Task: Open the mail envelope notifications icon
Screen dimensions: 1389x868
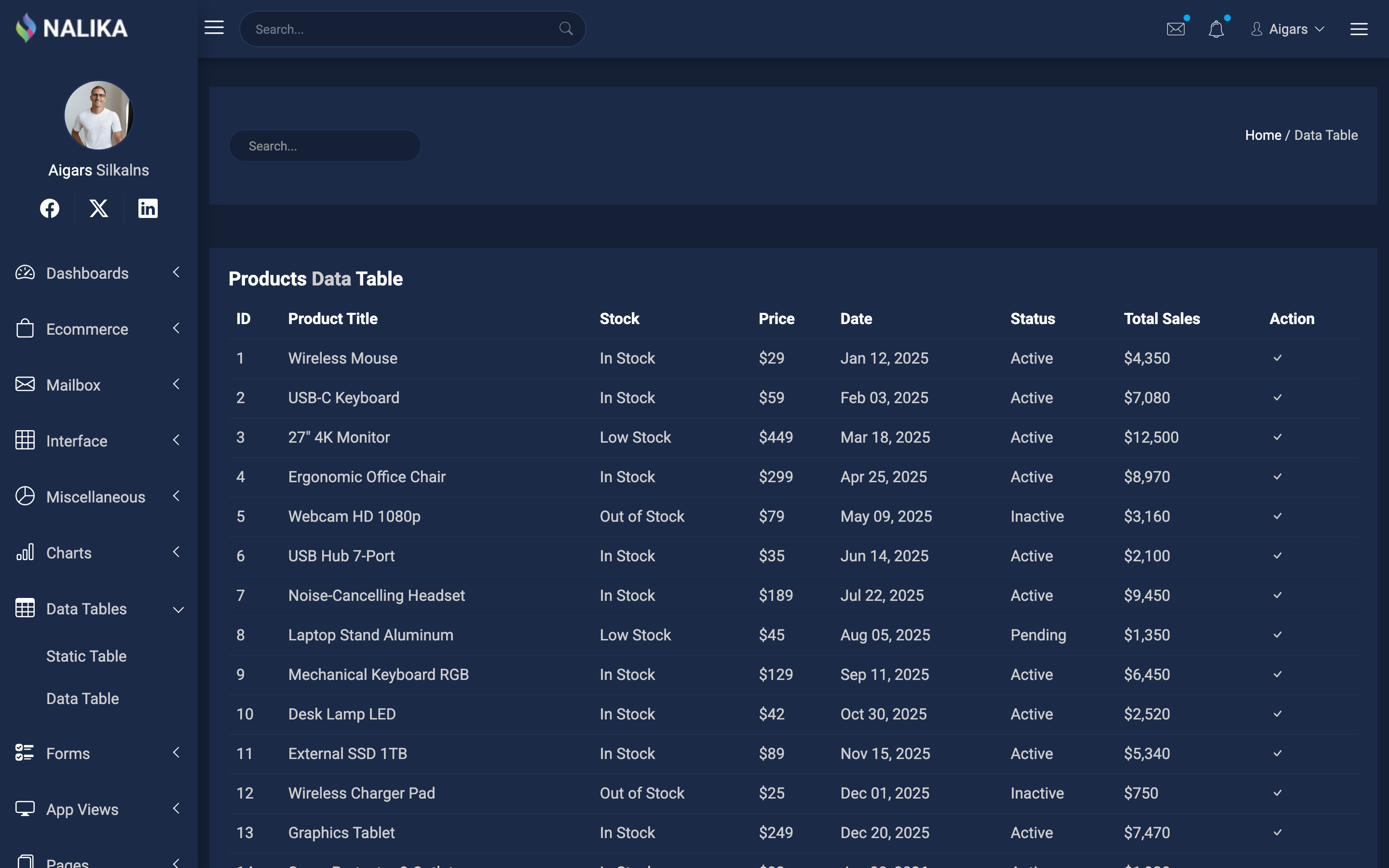Action: (1175, 29)
